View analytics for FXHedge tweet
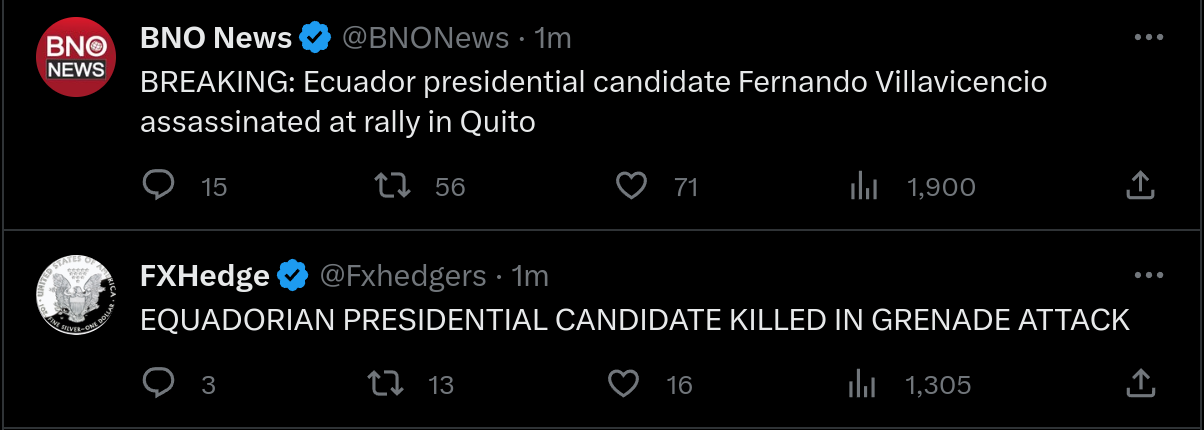Screen dimensions: 1204x430 (861, 384)
